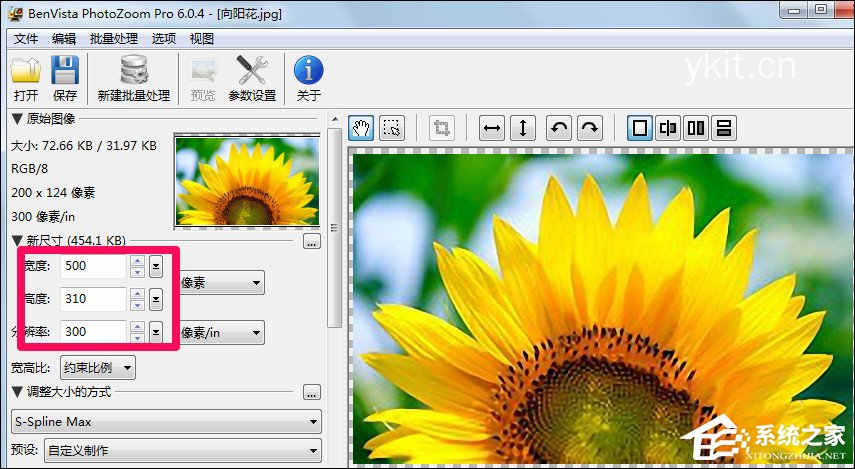Select the hand pan tool
855x469 pixels.
(361, 128)
